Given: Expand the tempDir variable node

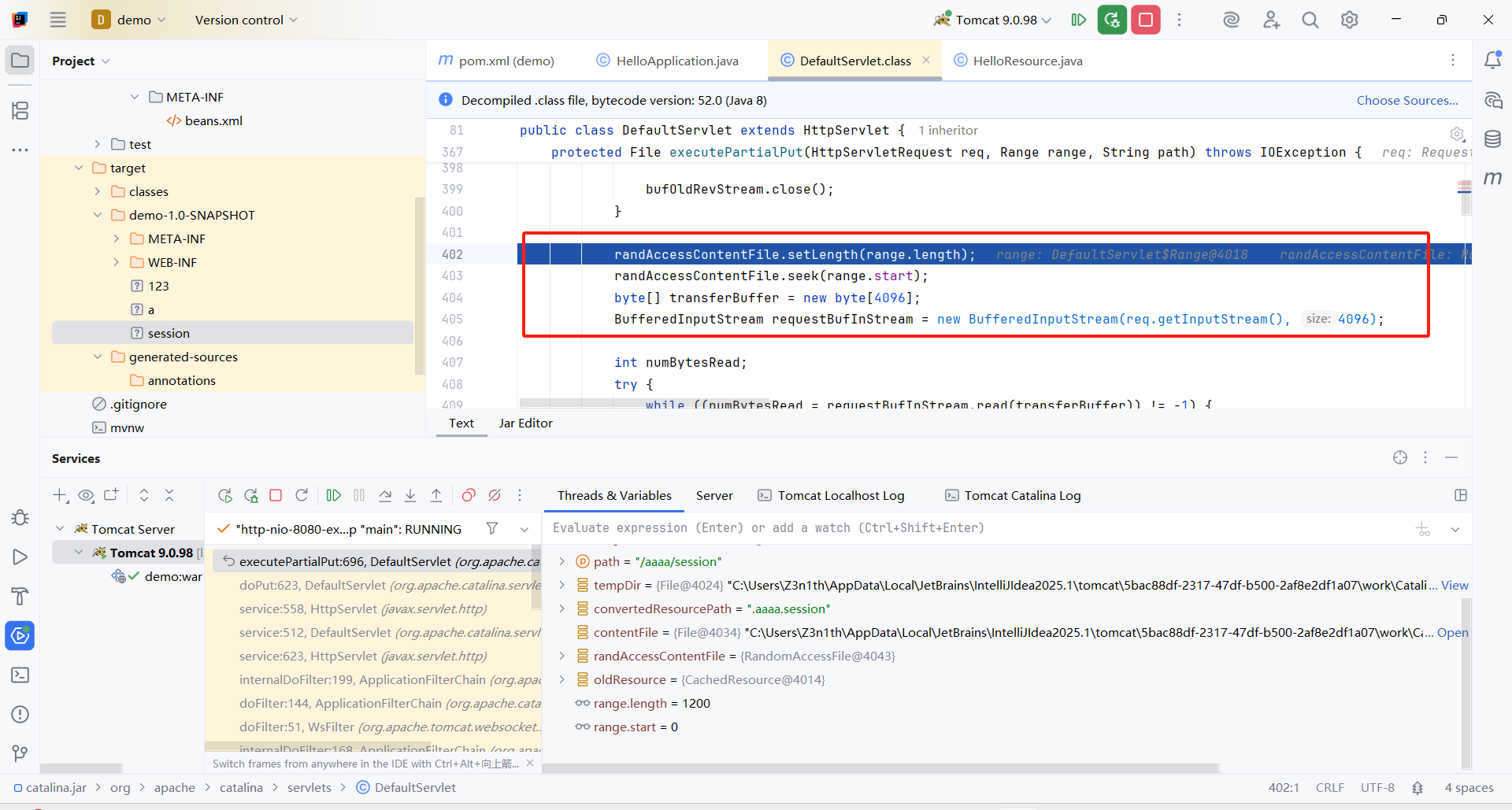Looking at the screenshot, I should click(561, 585).
